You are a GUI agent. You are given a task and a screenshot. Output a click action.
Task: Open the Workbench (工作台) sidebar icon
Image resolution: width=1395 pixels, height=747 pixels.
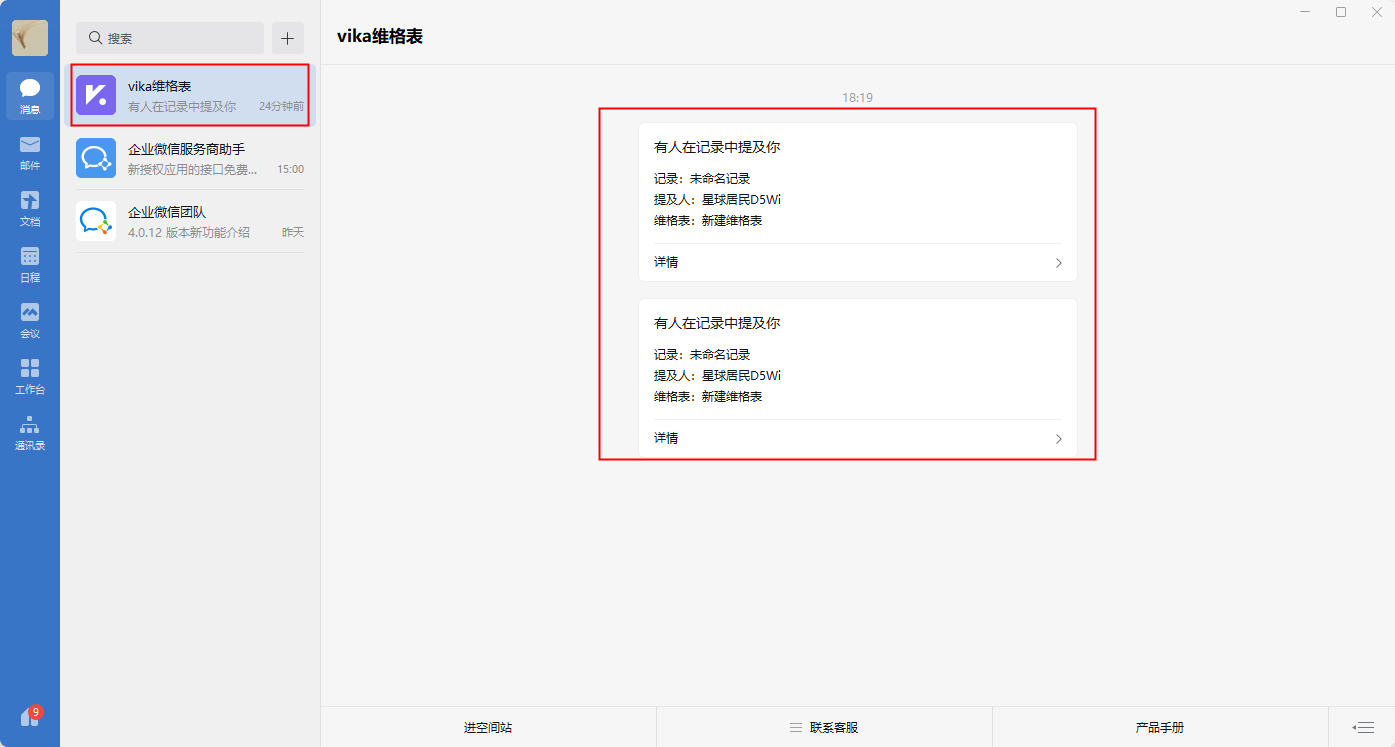30,376
